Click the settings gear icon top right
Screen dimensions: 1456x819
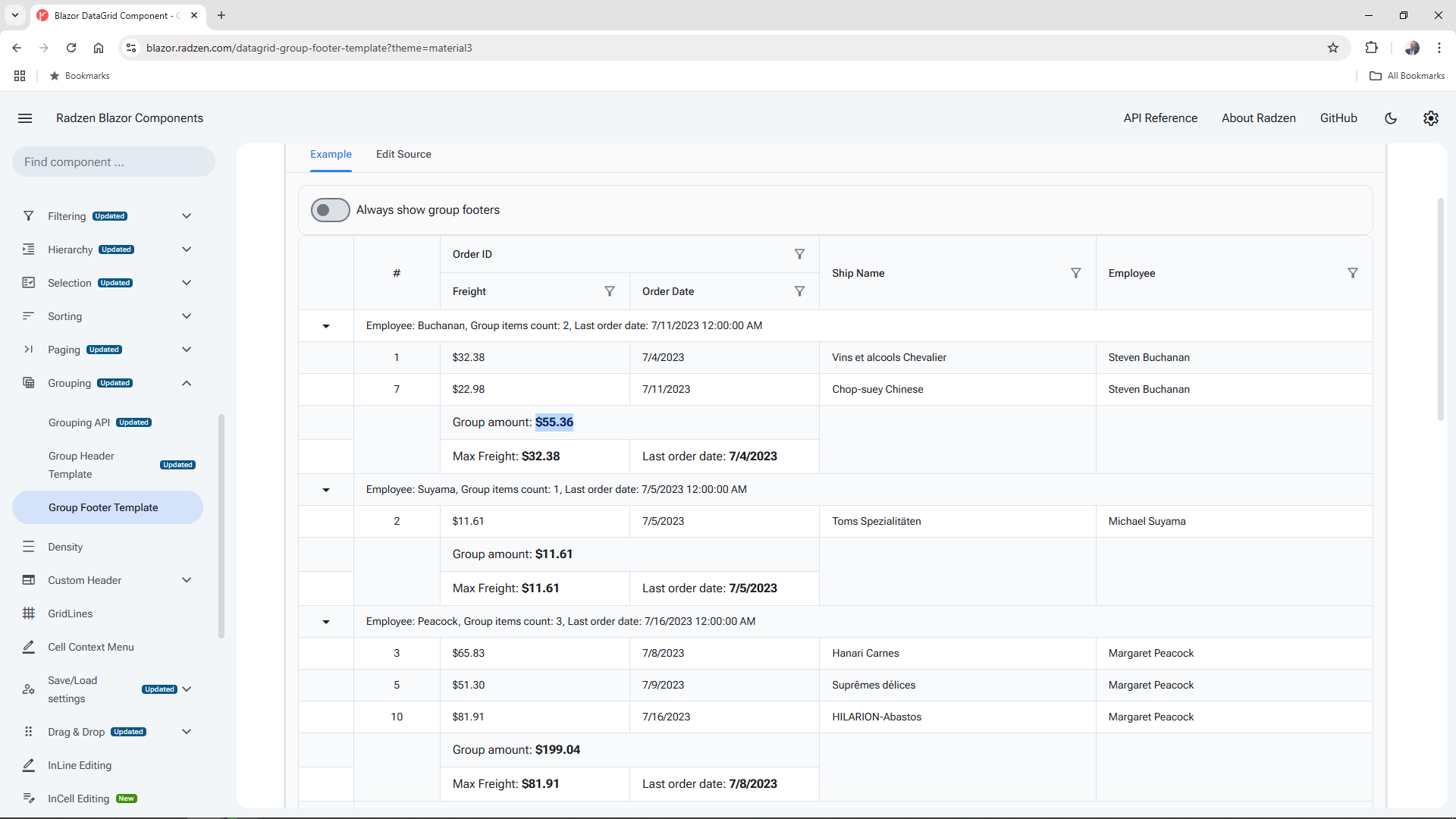[1431, 118]
